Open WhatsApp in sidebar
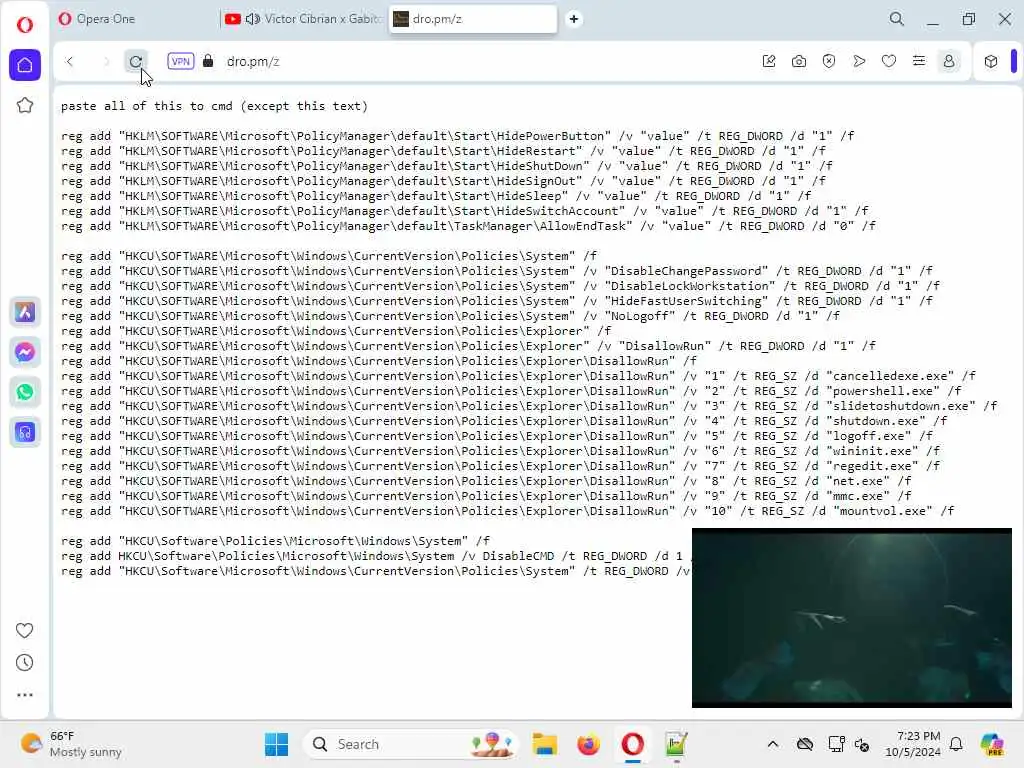The image size is (1024, 768). 25,392
